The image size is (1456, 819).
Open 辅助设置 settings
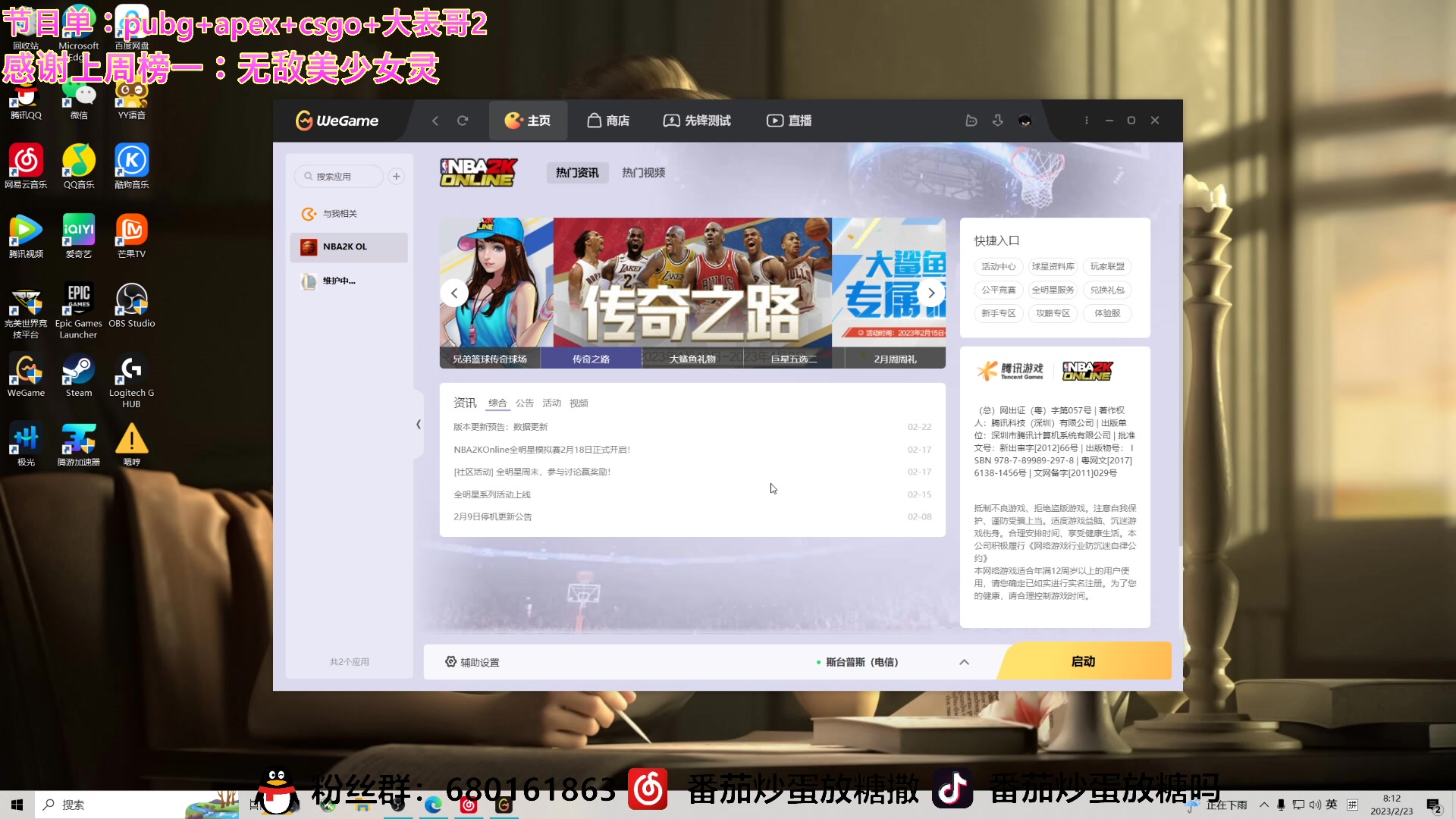(472, 662)
